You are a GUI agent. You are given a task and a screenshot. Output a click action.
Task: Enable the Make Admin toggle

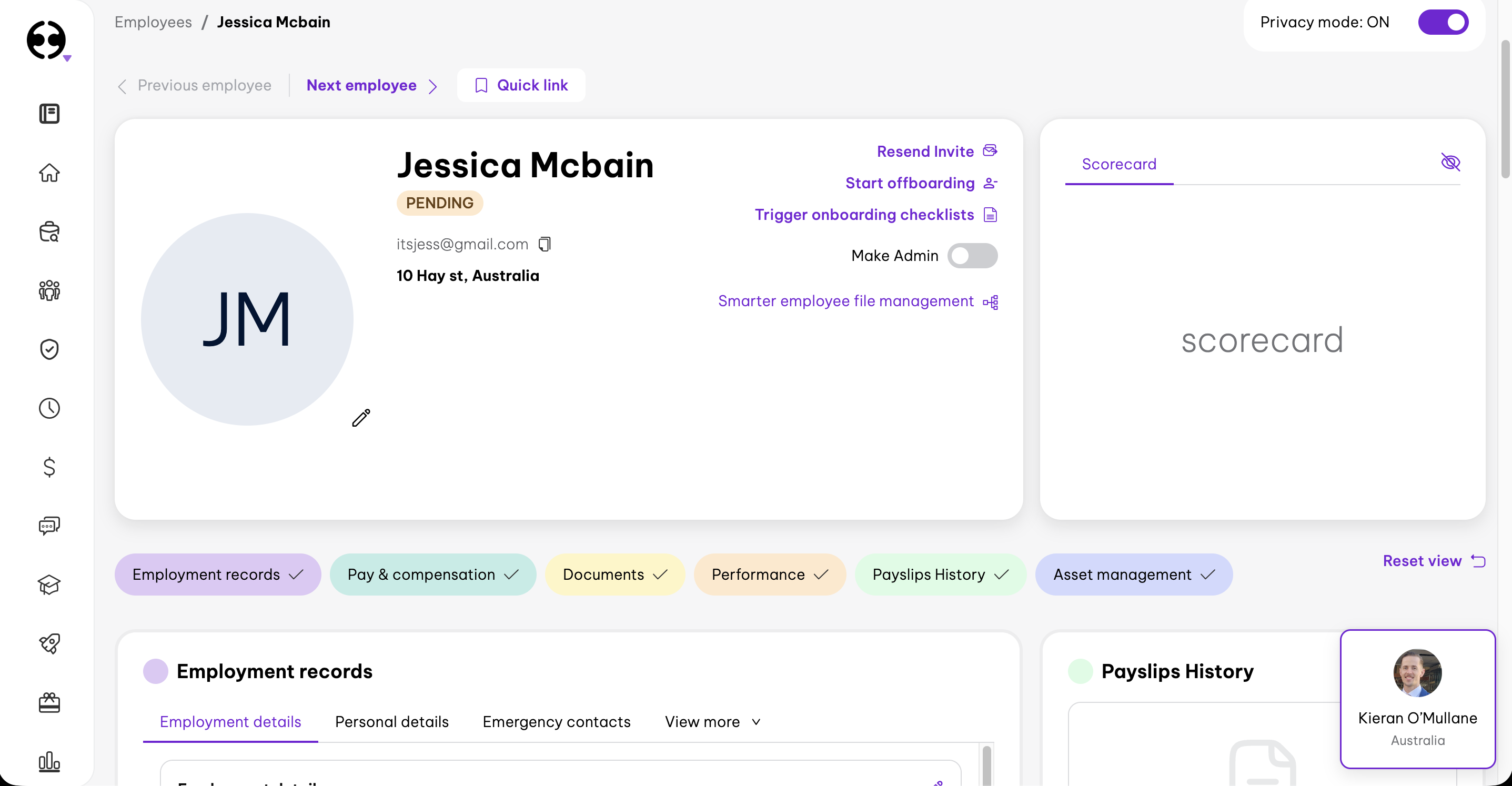pos(972,256)
